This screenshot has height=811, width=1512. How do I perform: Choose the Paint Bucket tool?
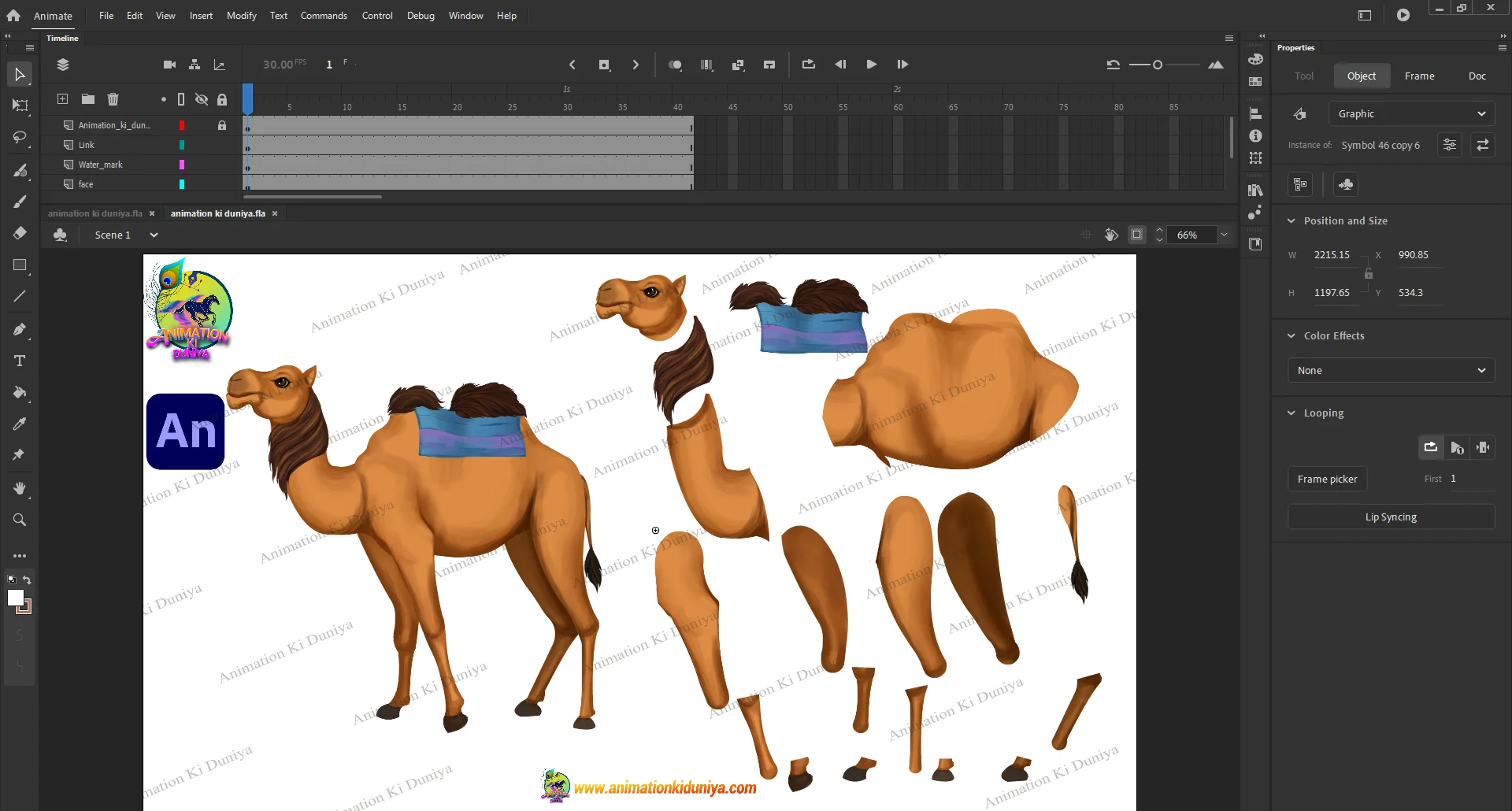pyautogui.click(x=20, y=392)
